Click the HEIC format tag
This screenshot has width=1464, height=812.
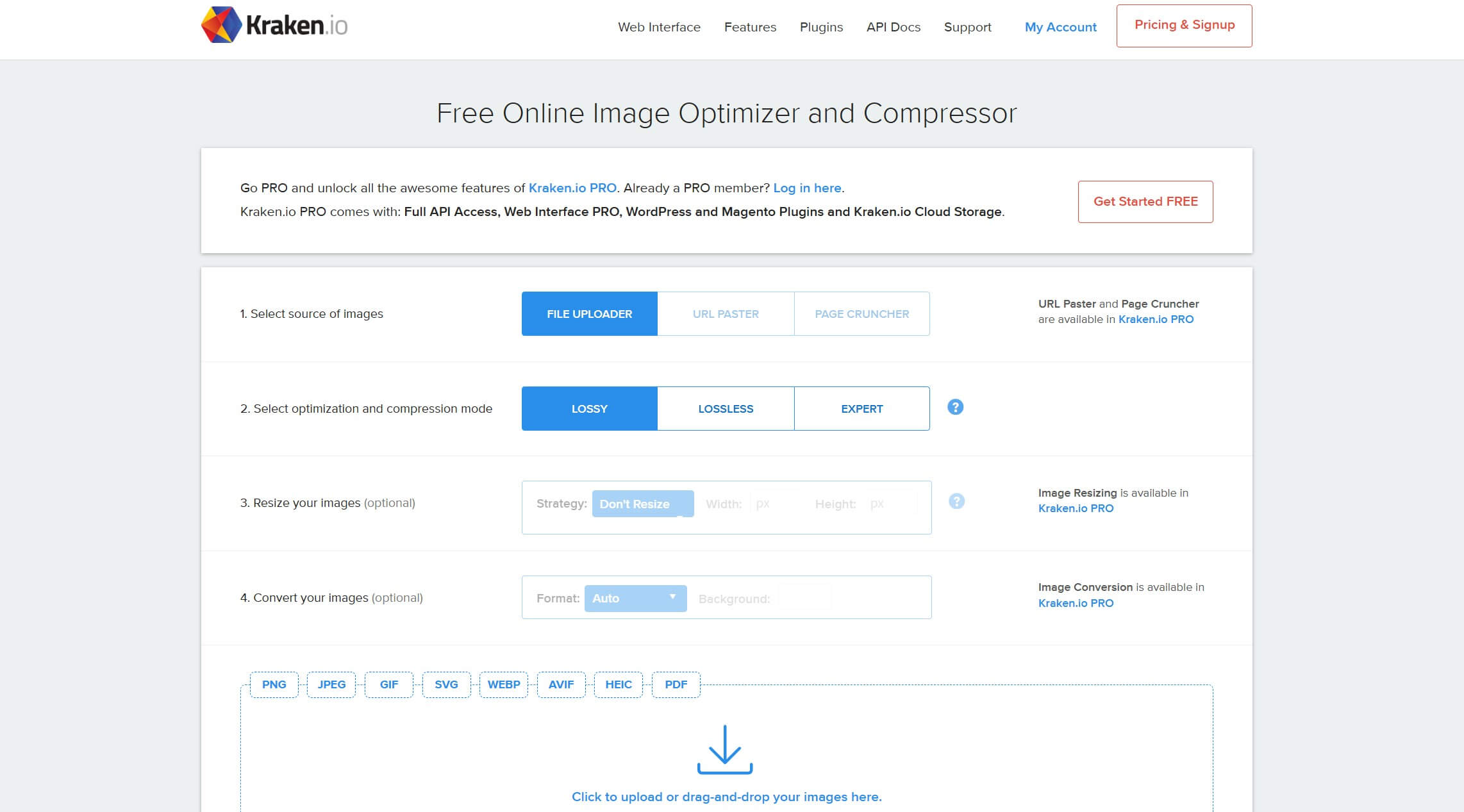(x=619, y=684)
